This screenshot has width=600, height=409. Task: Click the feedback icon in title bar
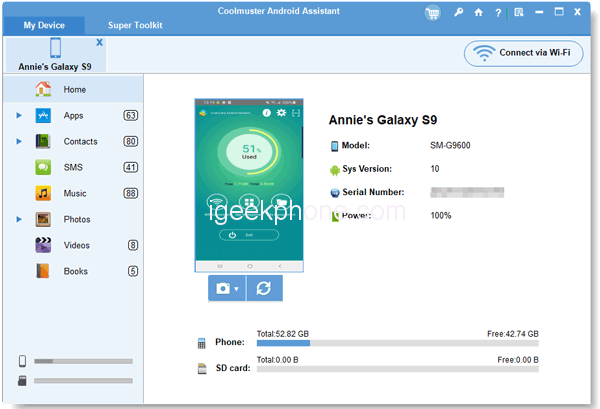pyautogui.click(x=518, y=12)
